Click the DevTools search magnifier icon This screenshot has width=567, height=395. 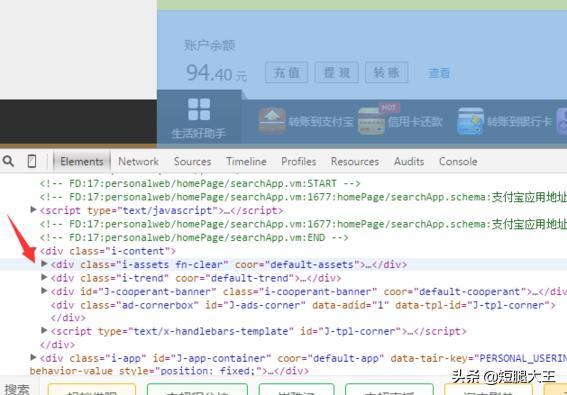8,161
